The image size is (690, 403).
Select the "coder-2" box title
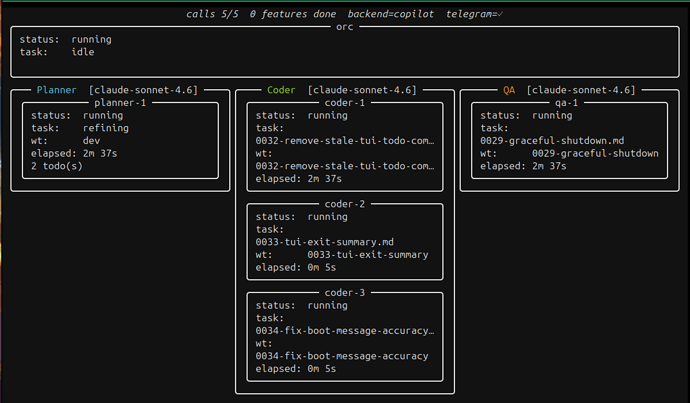coord(345,204)
